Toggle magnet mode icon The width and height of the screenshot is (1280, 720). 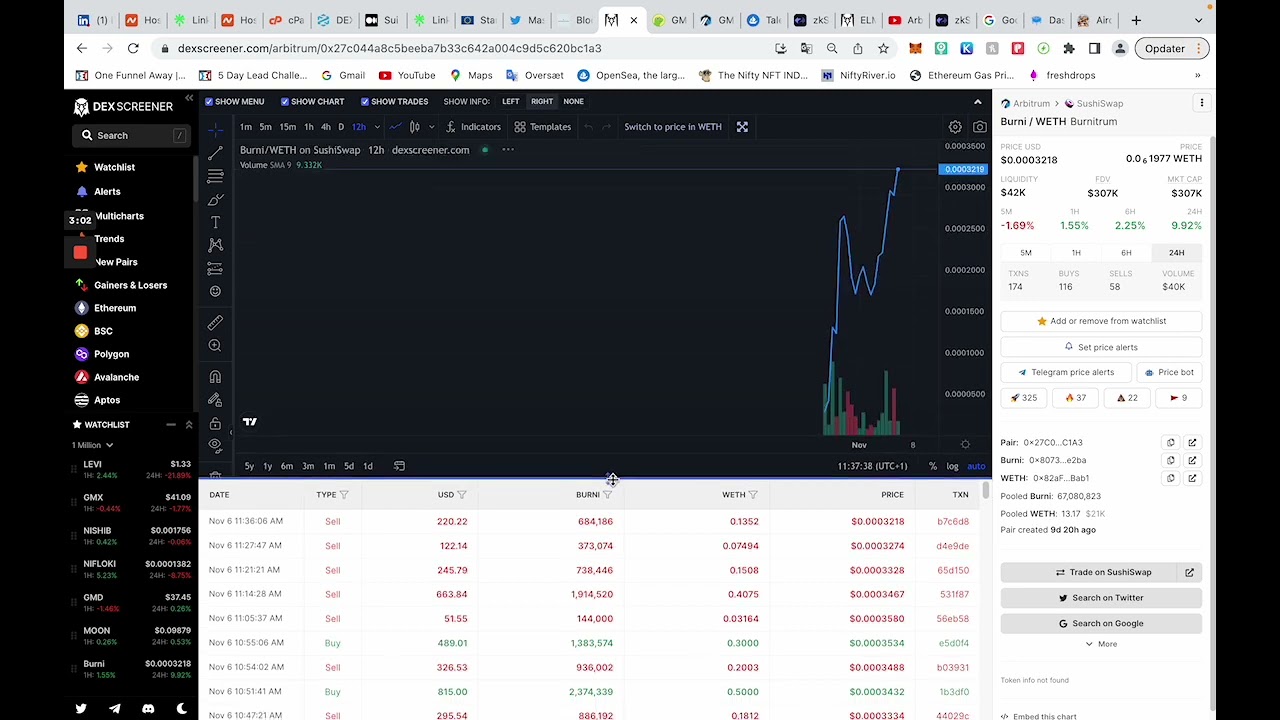click(x=215, y=377)
